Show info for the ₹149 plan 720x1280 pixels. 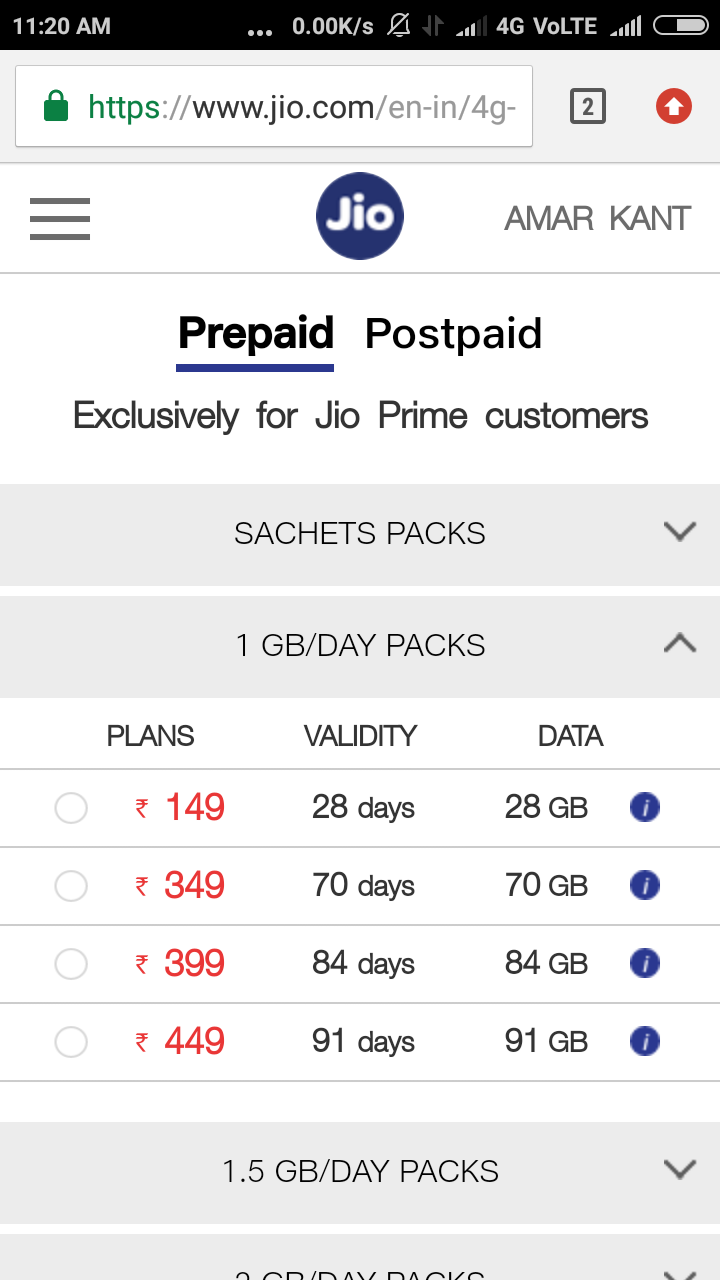645,807
